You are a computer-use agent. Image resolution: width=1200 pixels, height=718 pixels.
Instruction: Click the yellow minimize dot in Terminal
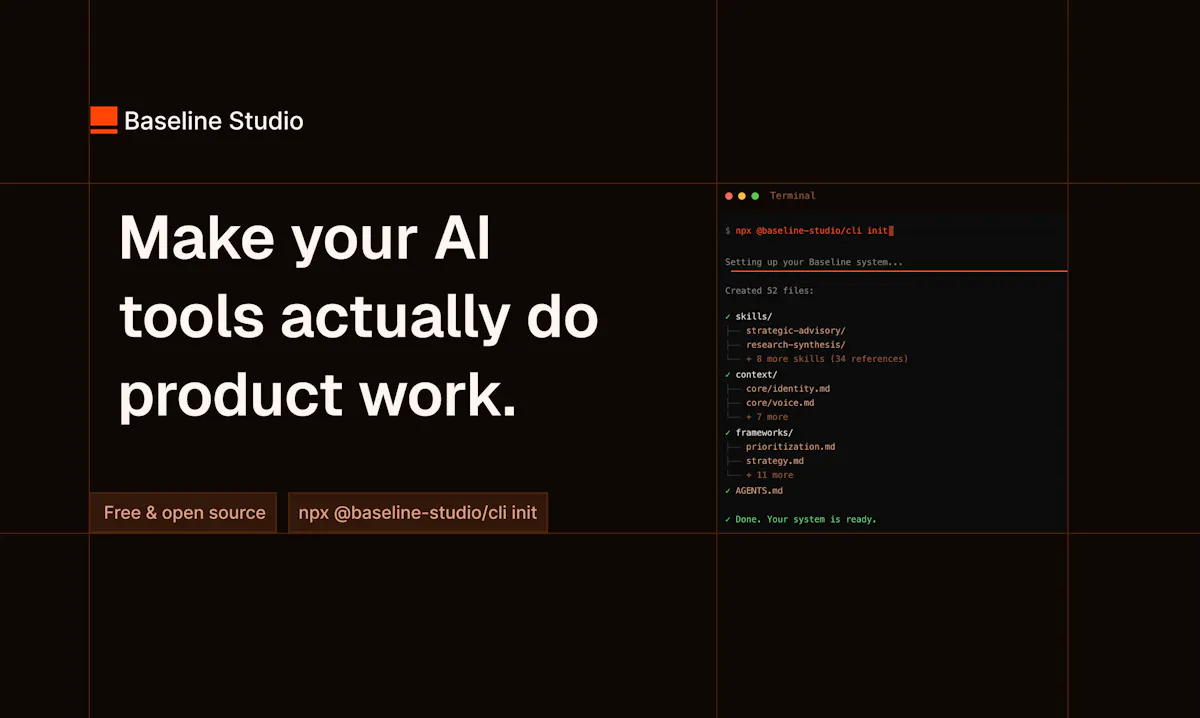[x=742, y=196]
